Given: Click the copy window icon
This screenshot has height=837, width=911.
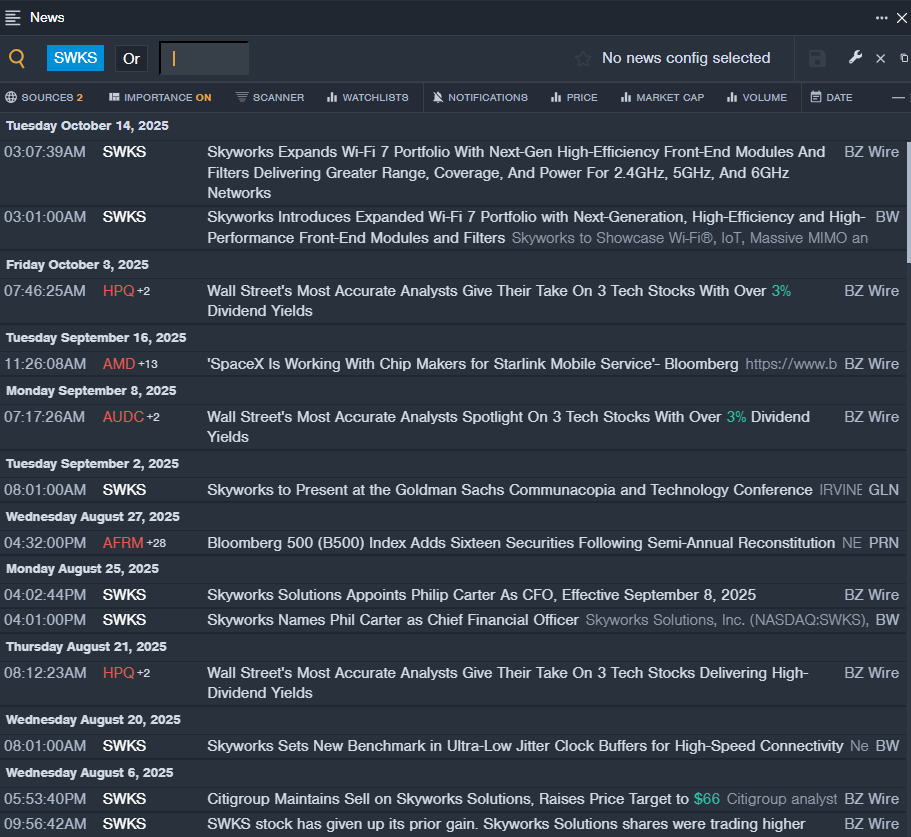Looking at the screenshot, I should [x=904, y=59].
